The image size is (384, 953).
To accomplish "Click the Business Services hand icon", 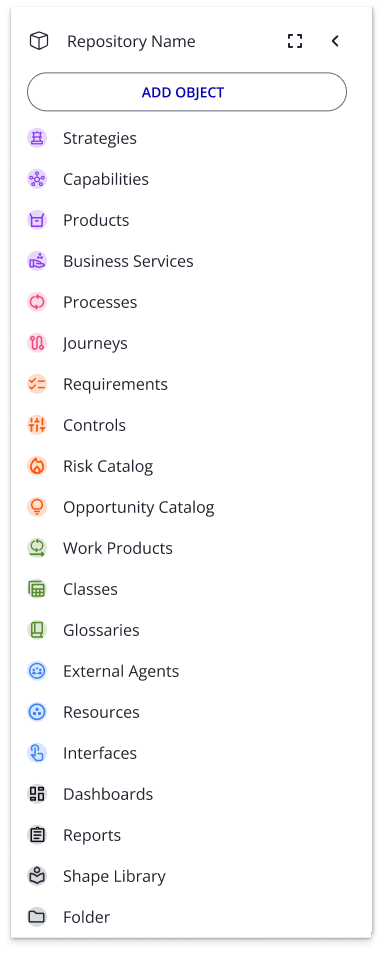I will coord(37,261).
